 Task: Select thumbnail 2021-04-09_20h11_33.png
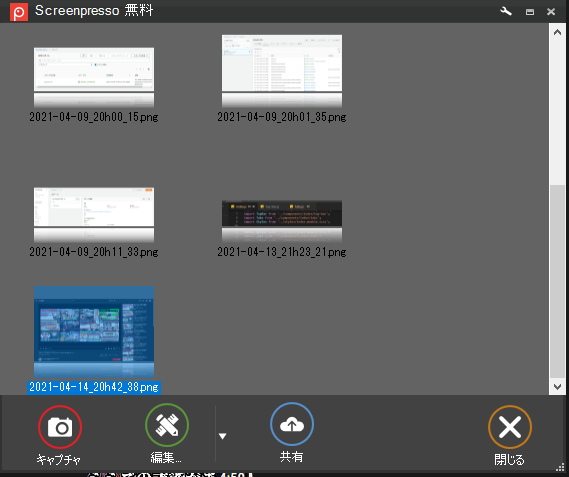(x=94, y=215)
